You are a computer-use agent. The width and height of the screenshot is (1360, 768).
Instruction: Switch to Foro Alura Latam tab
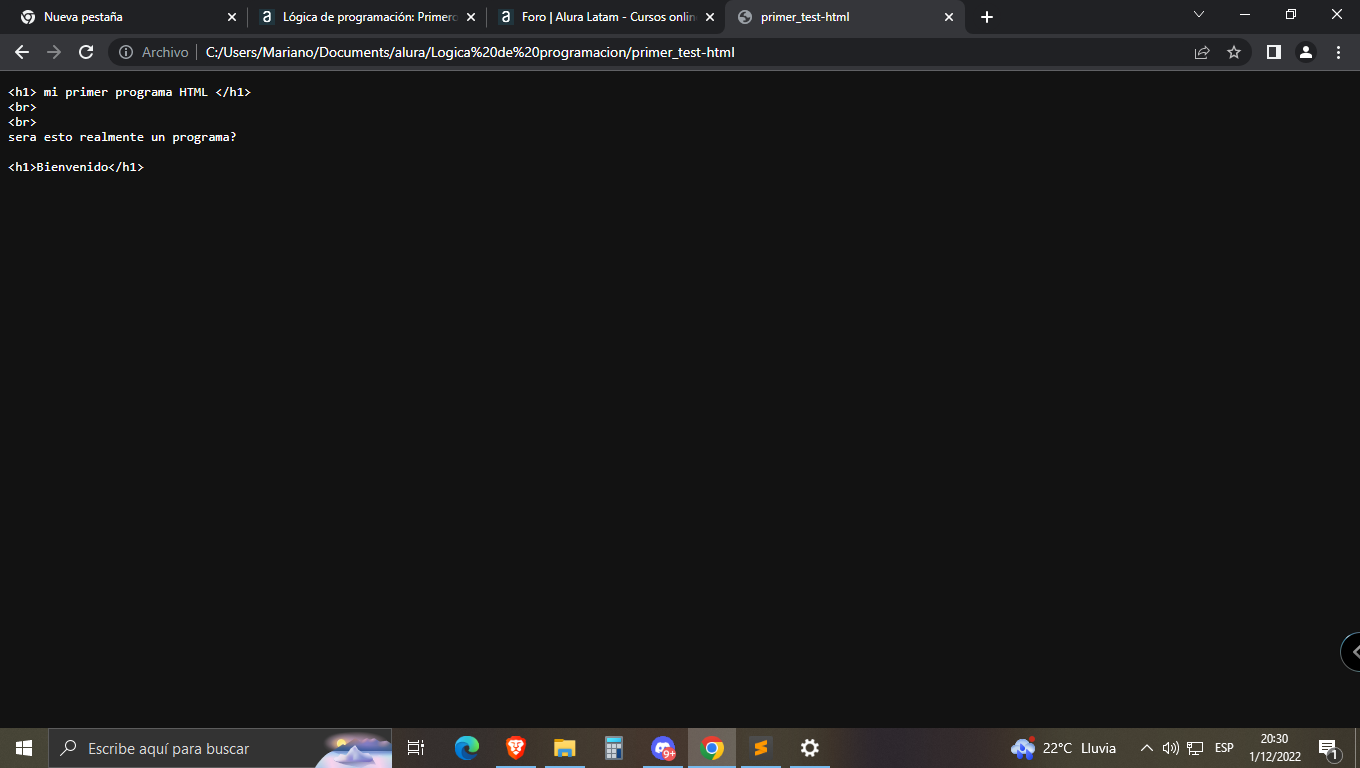tap(606, 17)
